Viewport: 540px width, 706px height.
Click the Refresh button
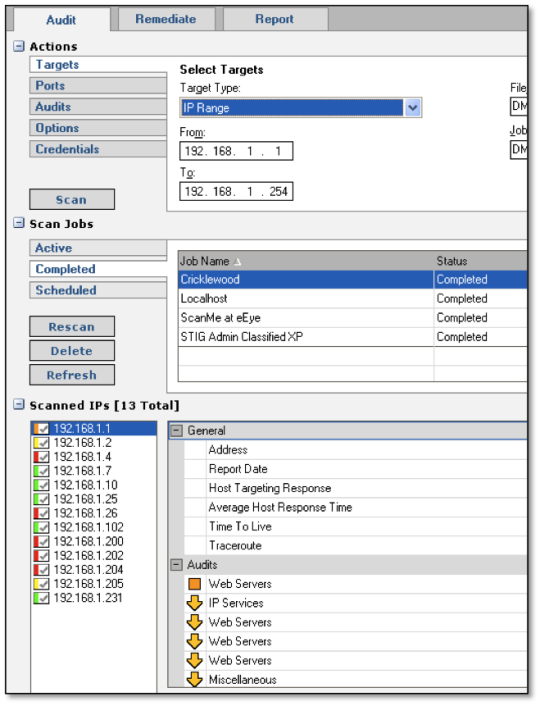[x=72, y=375]
